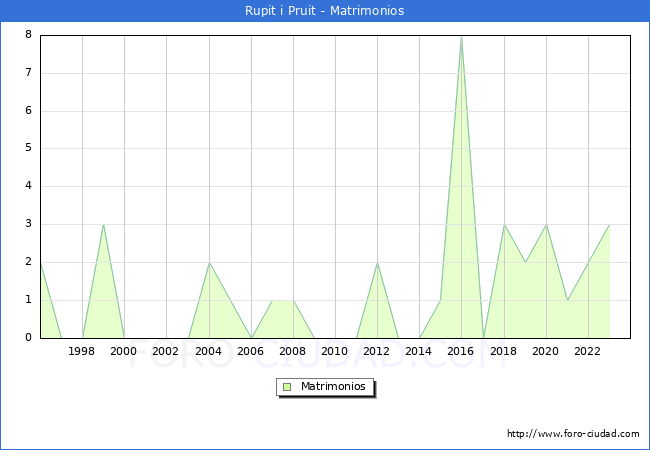Click the 1999 peak data point at 3

coord(103,225)
